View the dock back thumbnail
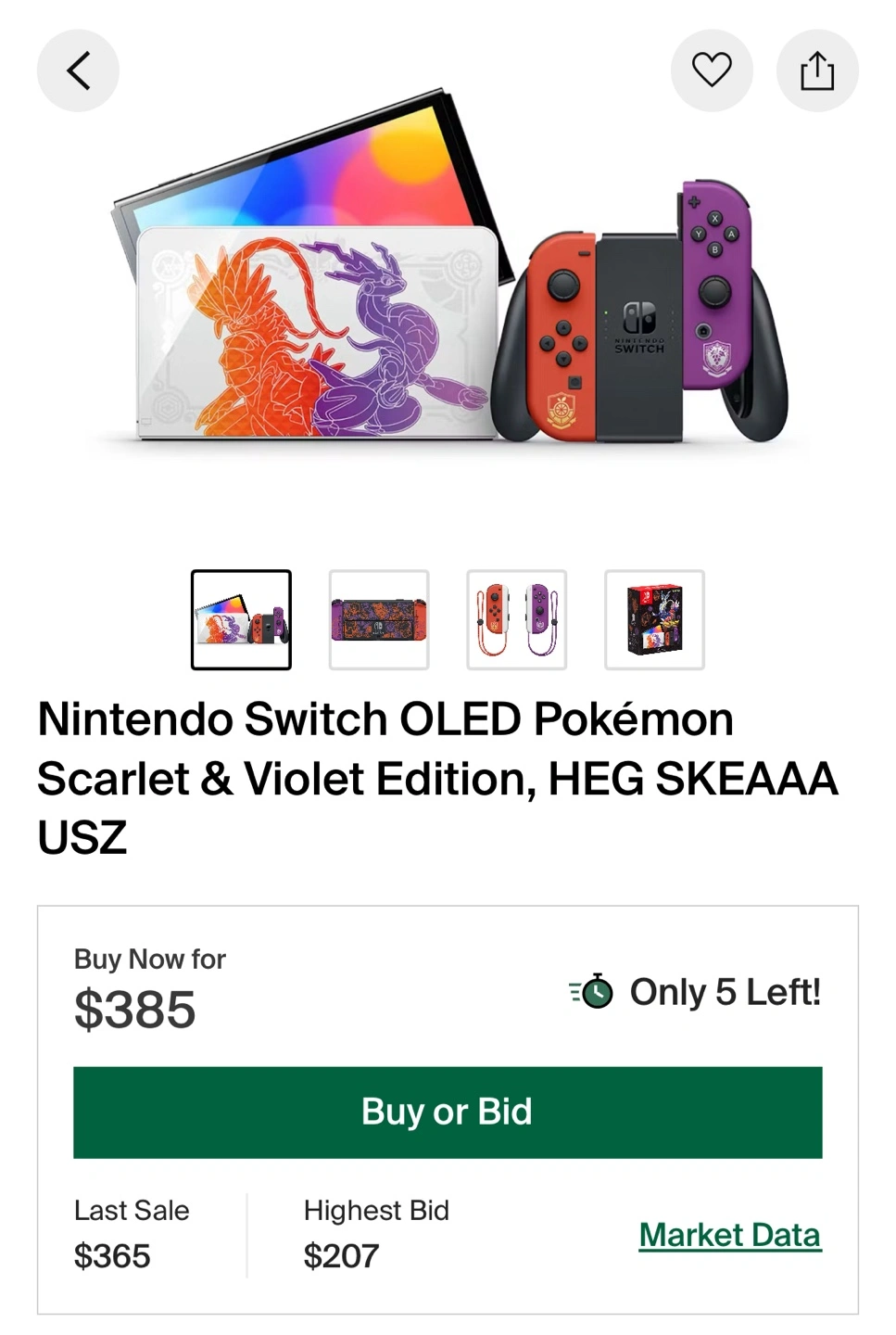896x1335 pixels. click(379, 619)
